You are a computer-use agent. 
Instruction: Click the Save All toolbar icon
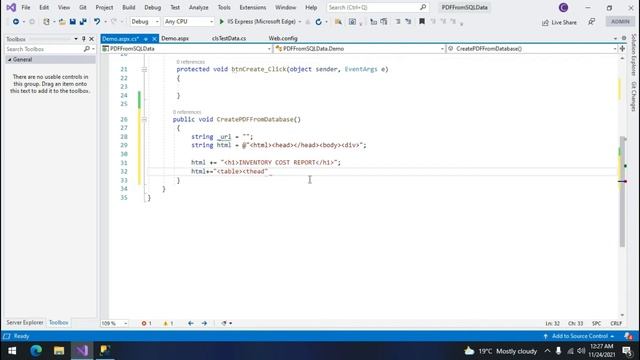(x=83, y=22)
